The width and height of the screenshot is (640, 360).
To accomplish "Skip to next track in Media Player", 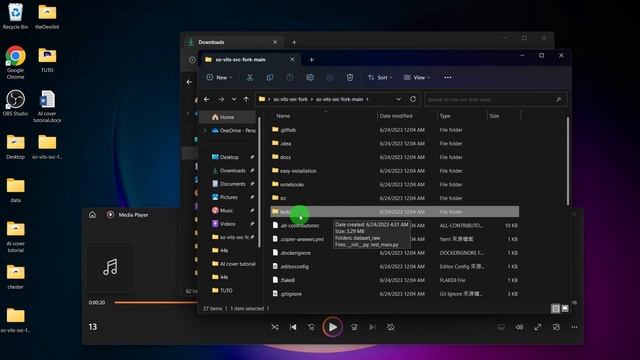I will (372, 327).
